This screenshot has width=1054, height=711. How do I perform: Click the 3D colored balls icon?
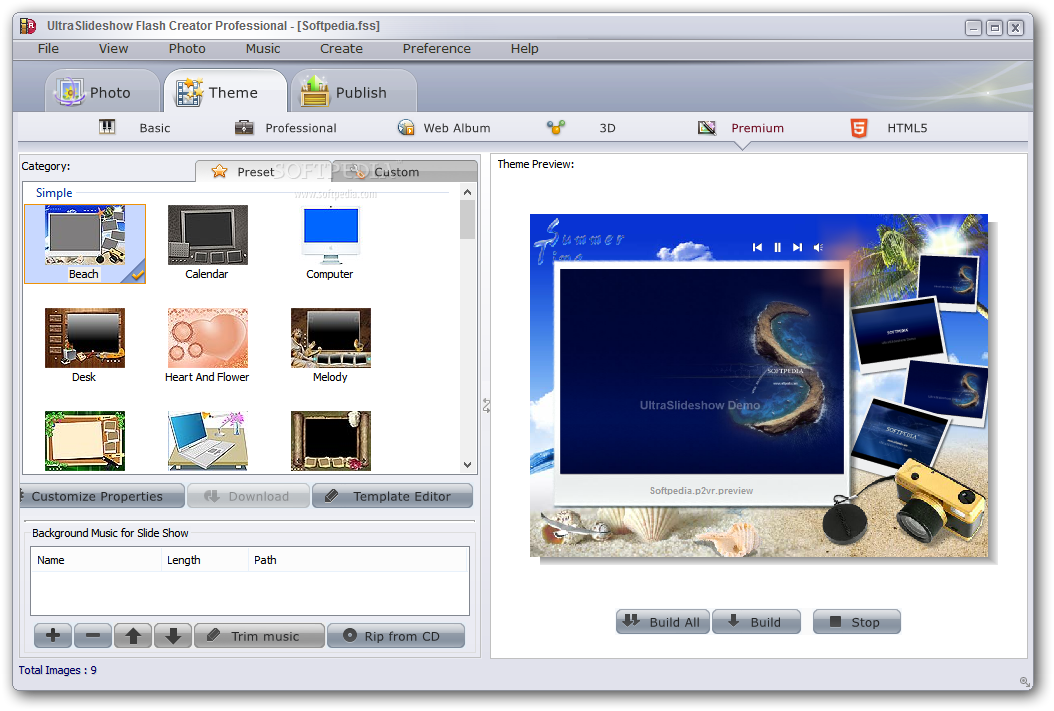coord(555,127)
